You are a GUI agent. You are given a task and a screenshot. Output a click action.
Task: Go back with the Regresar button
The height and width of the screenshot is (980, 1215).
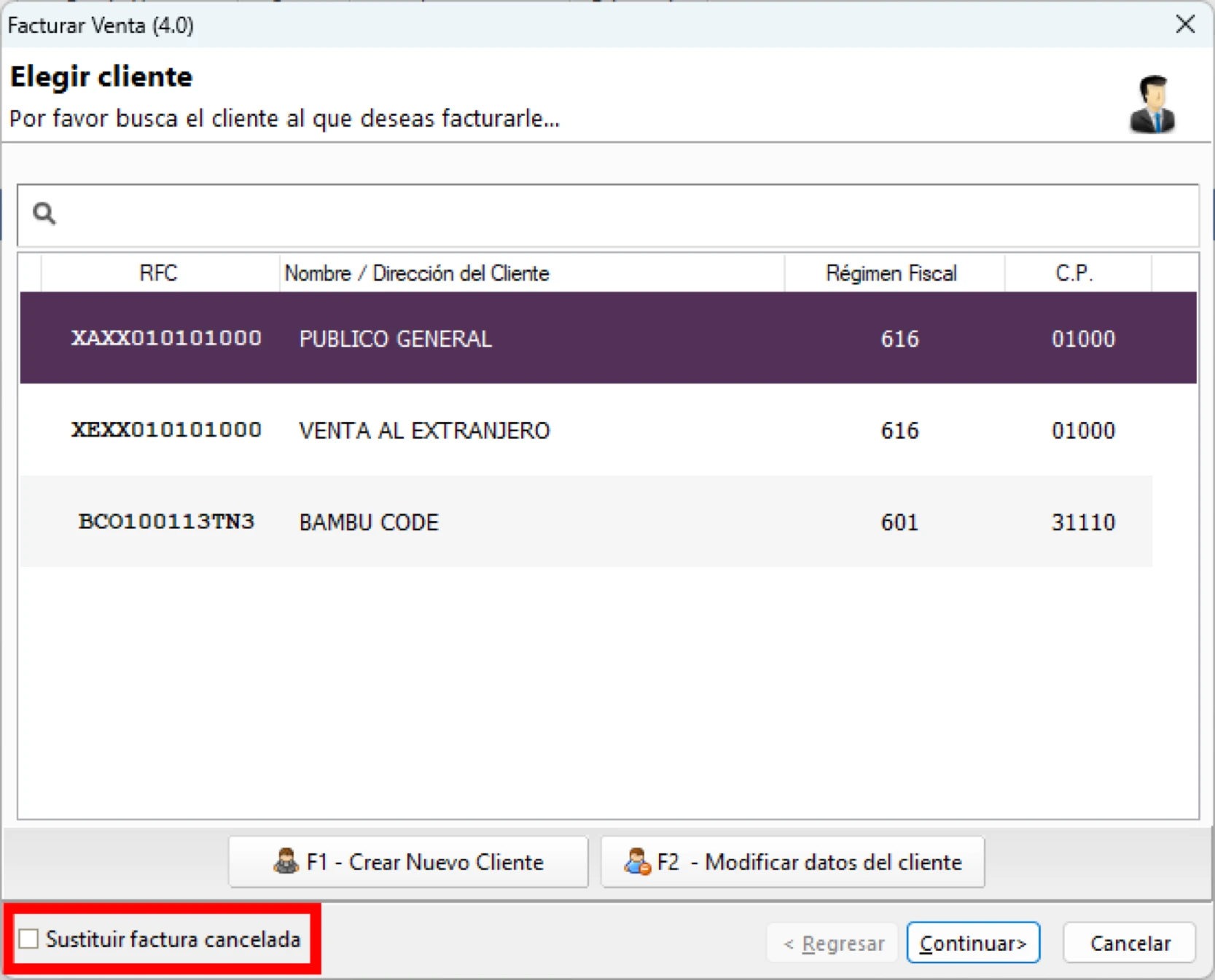(833, 943)
